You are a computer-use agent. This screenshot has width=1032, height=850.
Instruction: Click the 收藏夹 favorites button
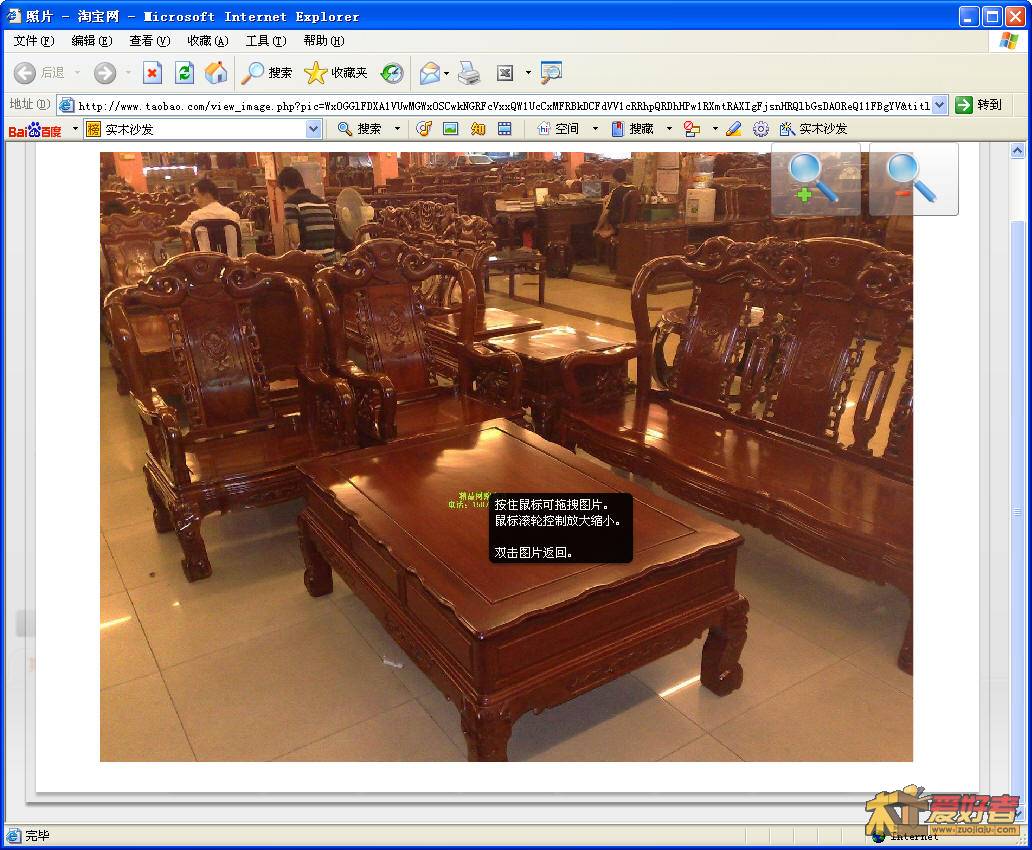click(337, 73)
